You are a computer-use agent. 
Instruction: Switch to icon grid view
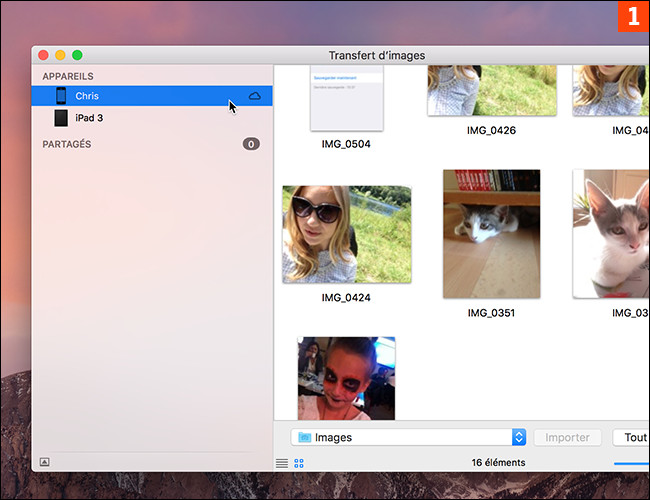[299, 463]
